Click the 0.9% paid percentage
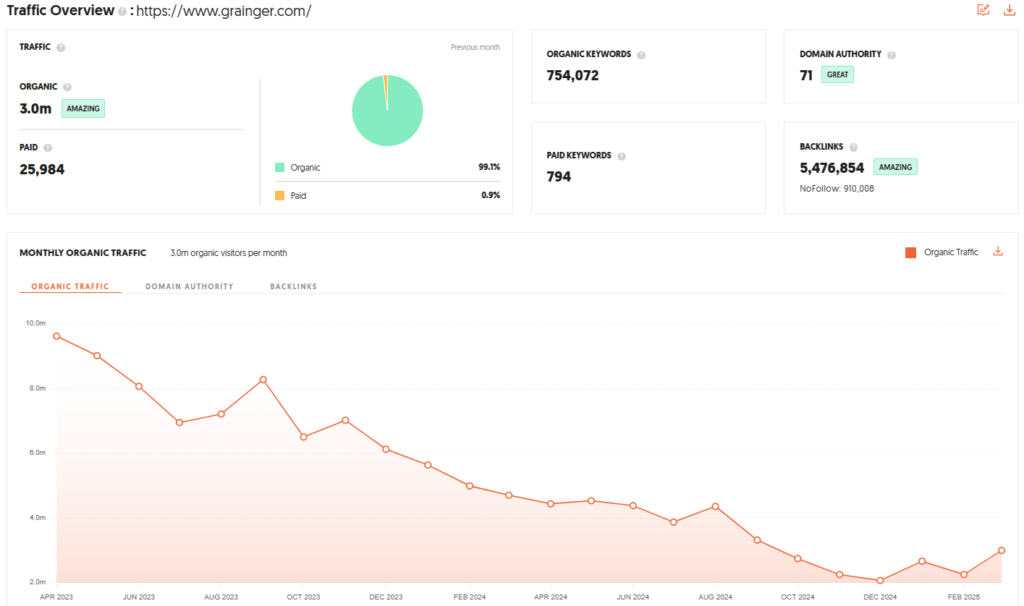Screen dimensions: 1024x606 point(490,195)
